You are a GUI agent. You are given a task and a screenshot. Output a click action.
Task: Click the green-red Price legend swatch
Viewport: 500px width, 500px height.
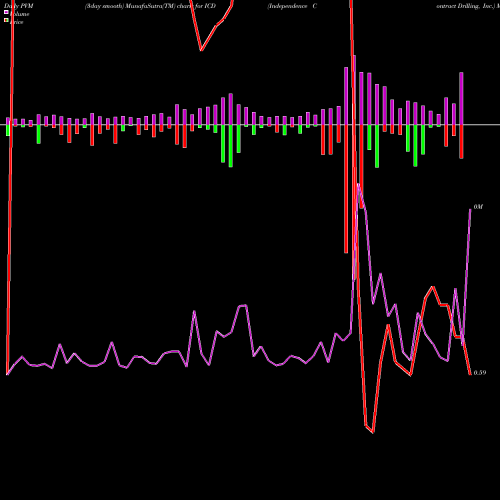pyautogui.click(x=6, y=20)
